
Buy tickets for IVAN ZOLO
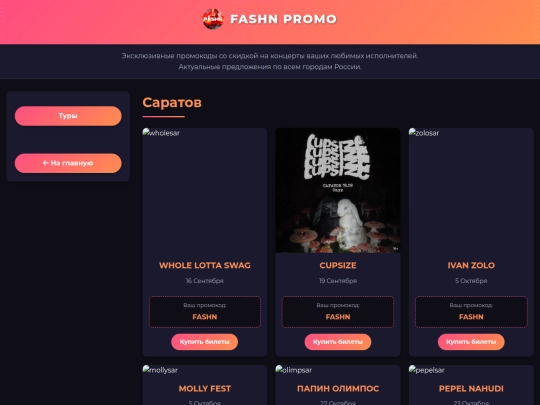tap(471, 342)
